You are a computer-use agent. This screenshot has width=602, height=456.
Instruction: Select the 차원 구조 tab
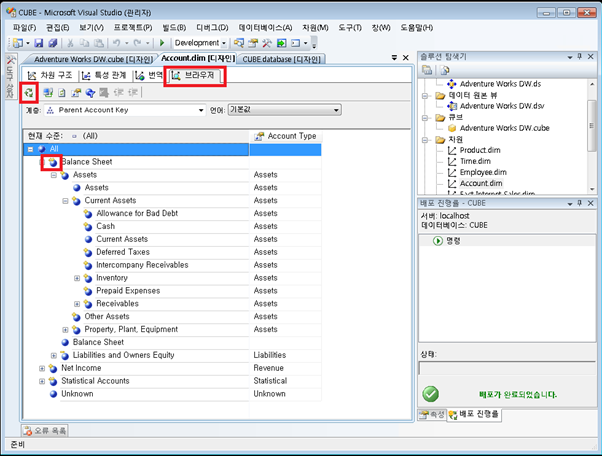tap(50, 75)
